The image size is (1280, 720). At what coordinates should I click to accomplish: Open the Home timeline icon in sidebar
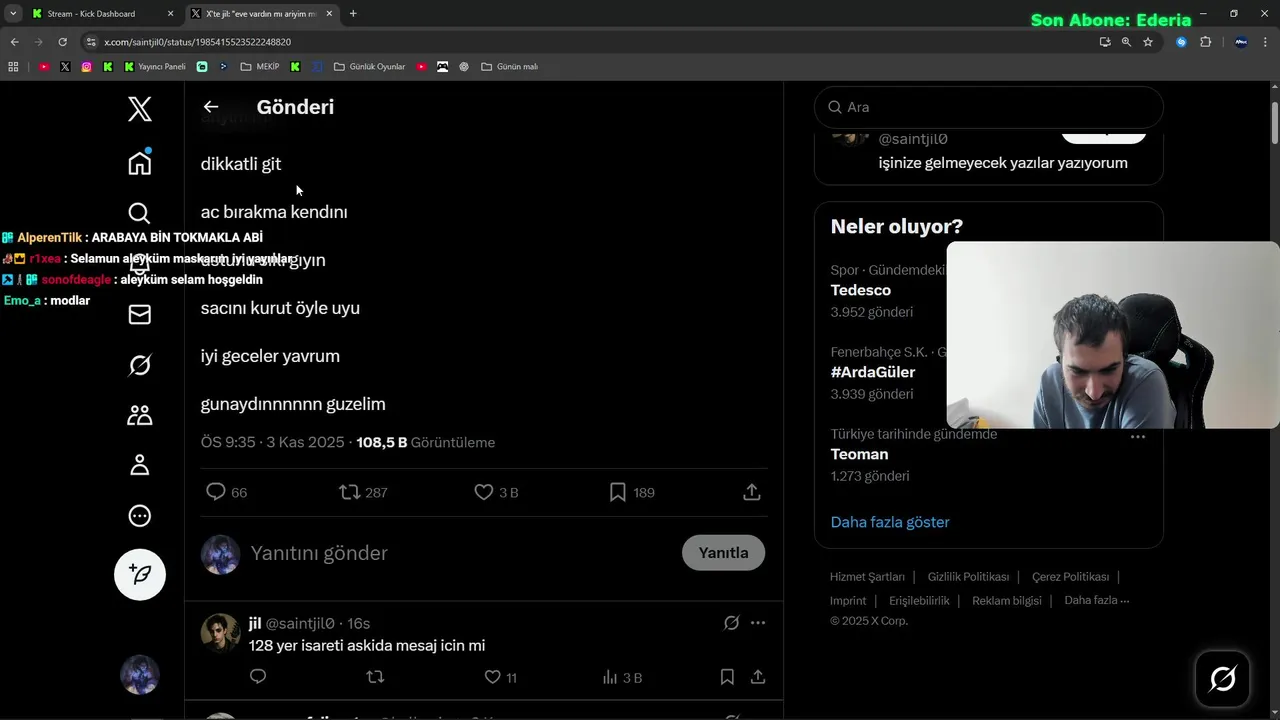140,162
